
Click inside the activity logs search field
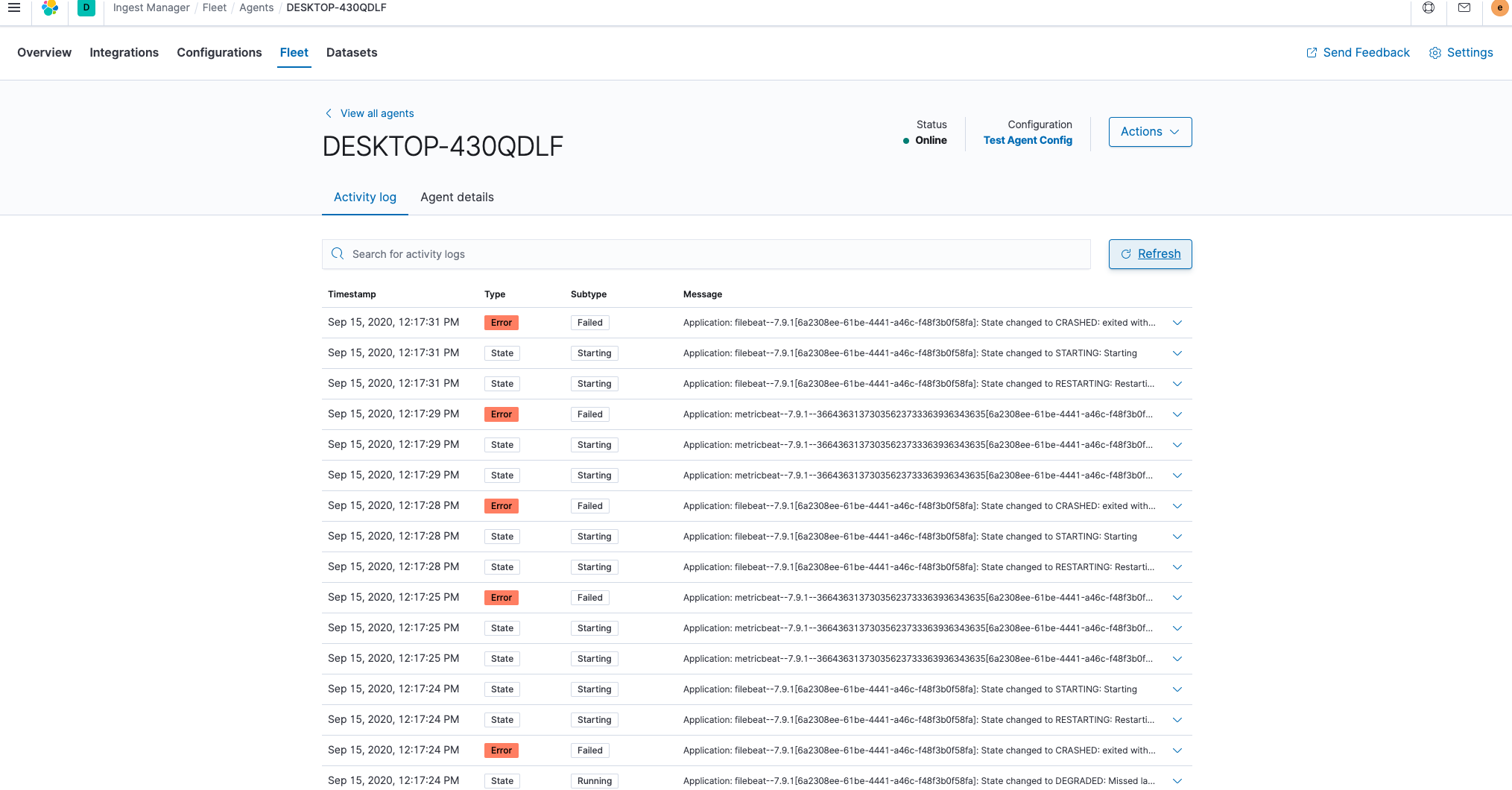pyautogui.click(x=671, y=253)
